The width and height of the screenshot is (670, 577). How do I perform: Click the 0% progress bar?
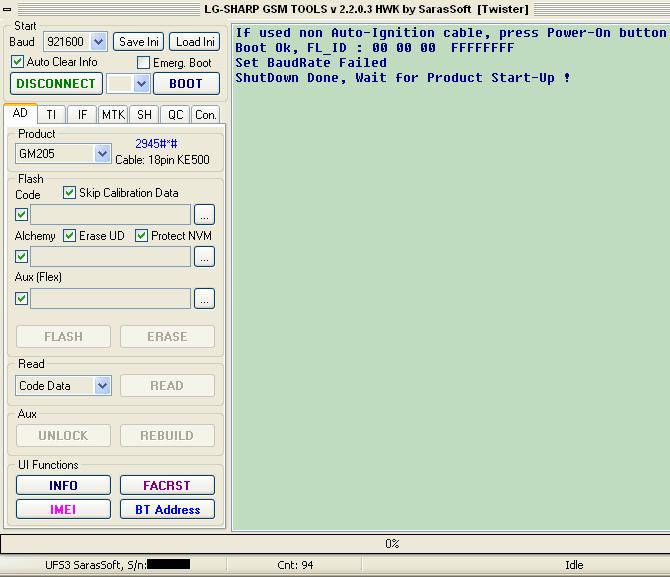(x=335, y=544)
